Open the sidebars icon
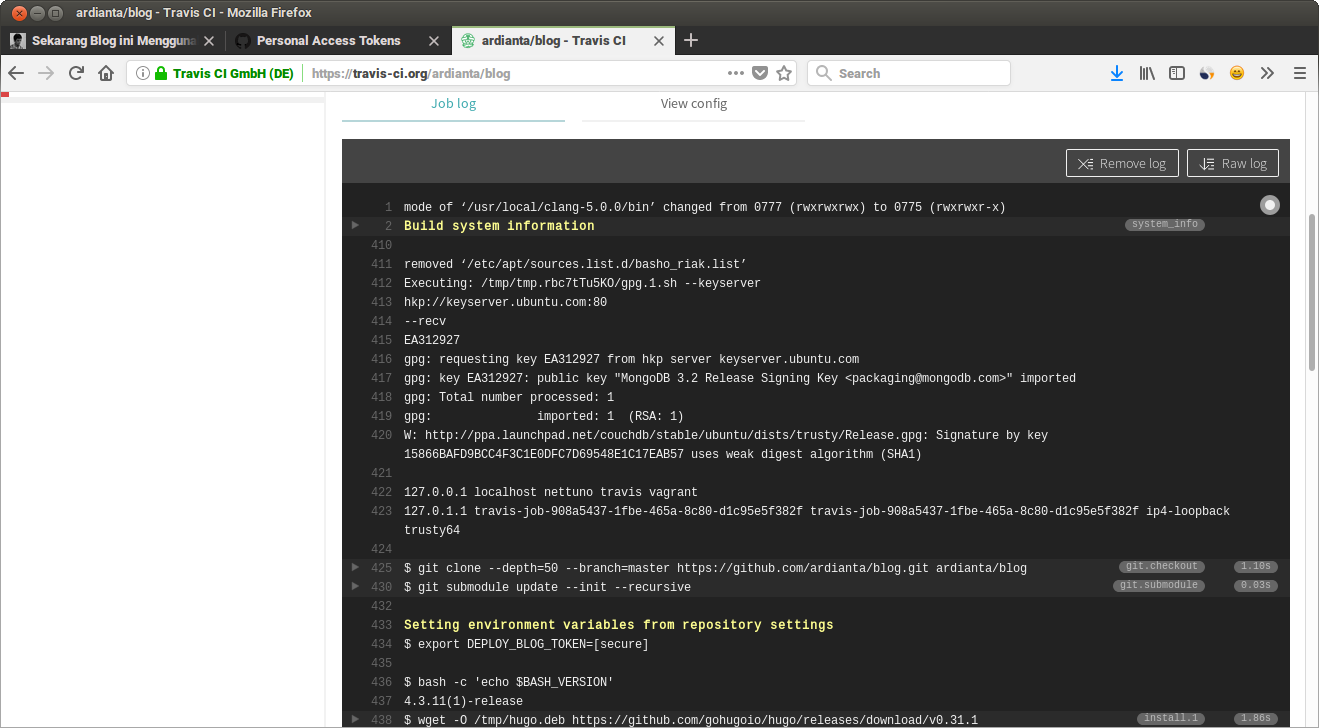The height and width of the screenshot is (728, 1319). point(1177,72)
